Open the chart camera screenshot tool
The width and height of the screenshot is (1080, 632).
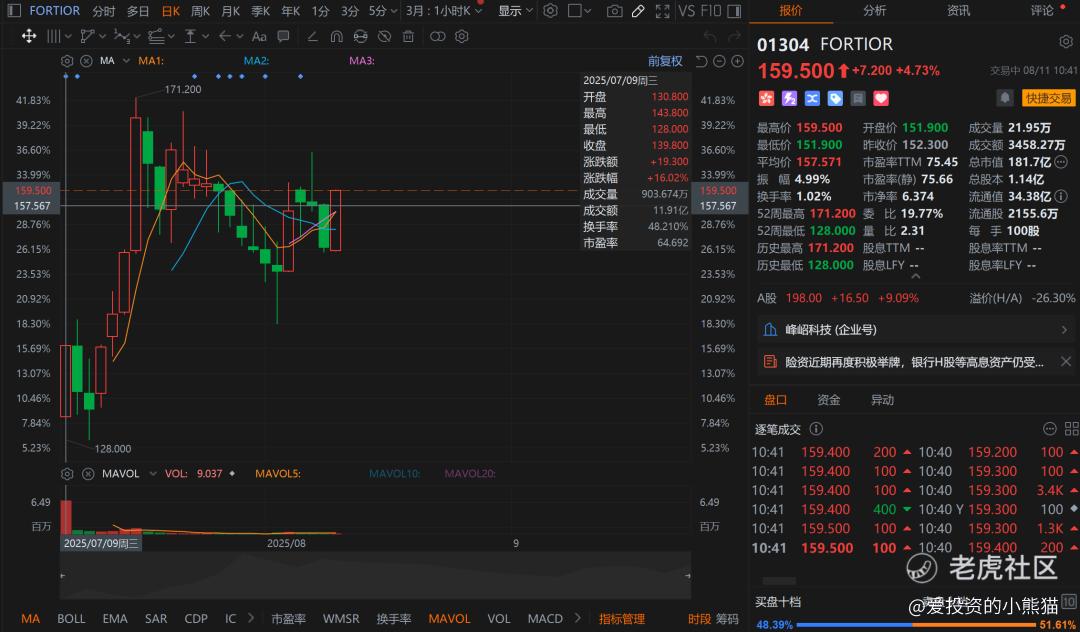coord(614,11)
